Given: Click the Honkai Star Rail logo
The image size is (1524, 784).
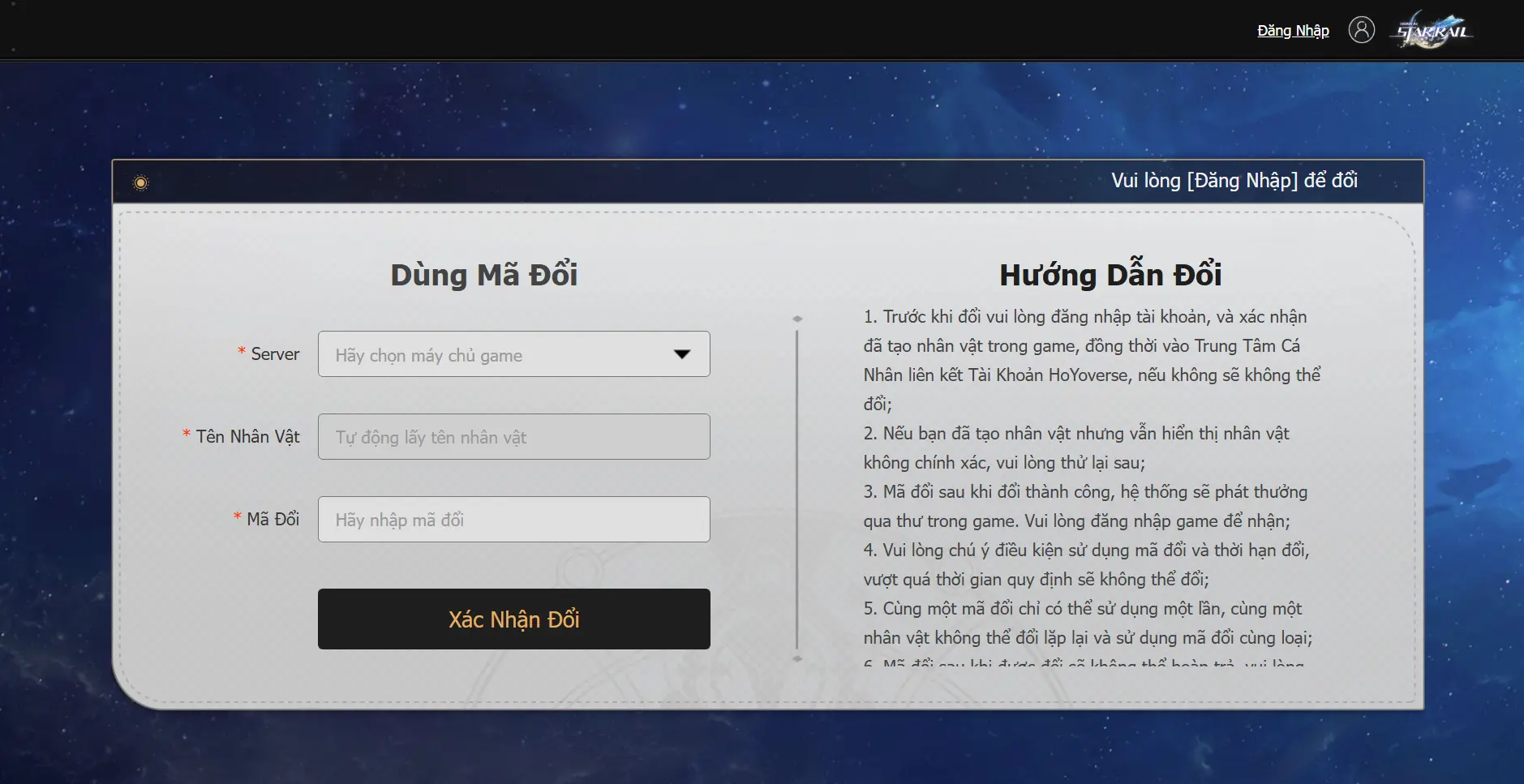Looking at the screenshot, I should [x=1432, y=31].
